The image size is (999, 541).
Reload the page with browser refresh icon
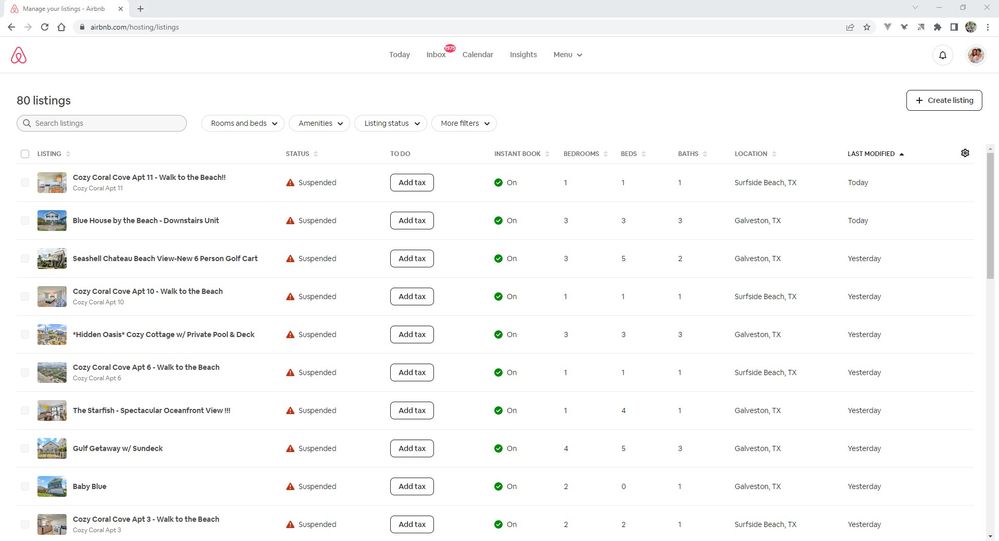pyautogui.click(x=45, y=27)
